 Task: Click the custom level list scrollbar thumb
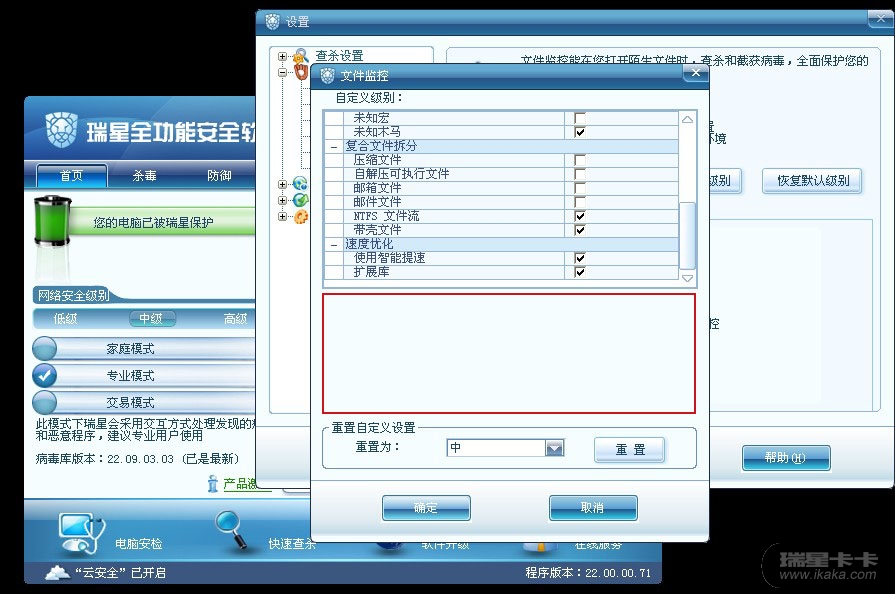(x=687, y=235)
